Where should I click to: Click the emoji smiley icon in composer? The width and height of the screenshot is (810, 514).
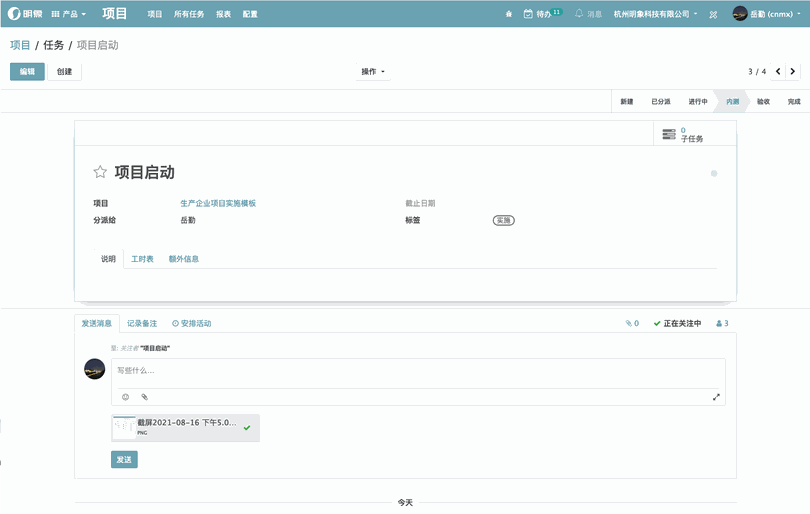click(x=125, y=397)
